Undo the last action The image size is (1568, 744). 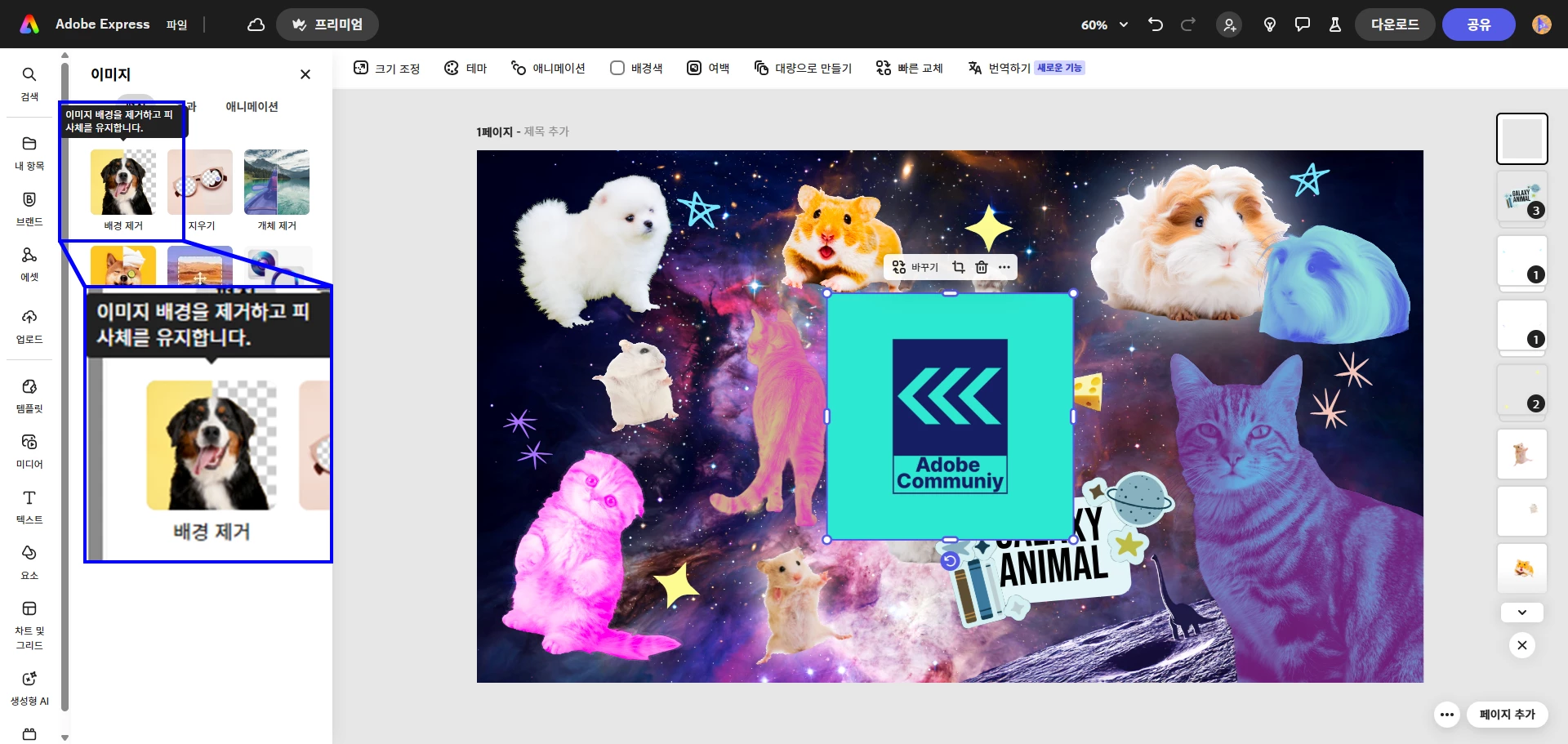1155,25
